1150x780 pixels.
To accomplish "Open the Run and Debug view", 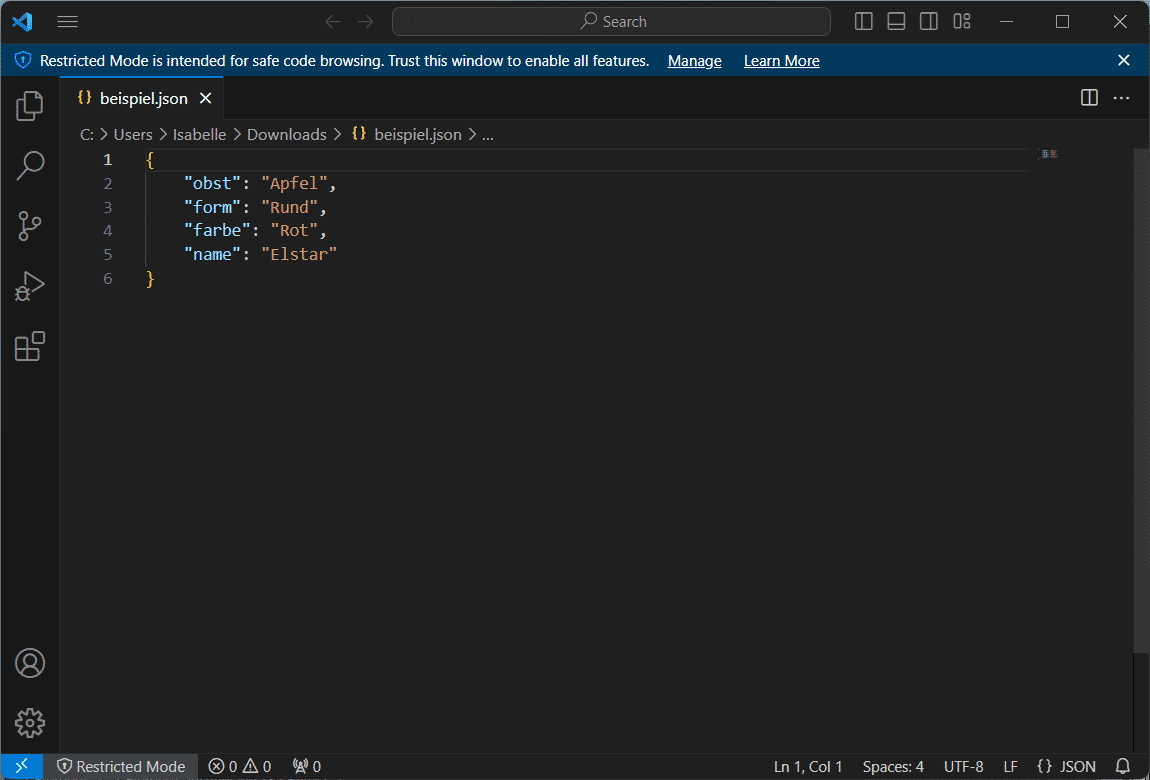I will [30, 287].
